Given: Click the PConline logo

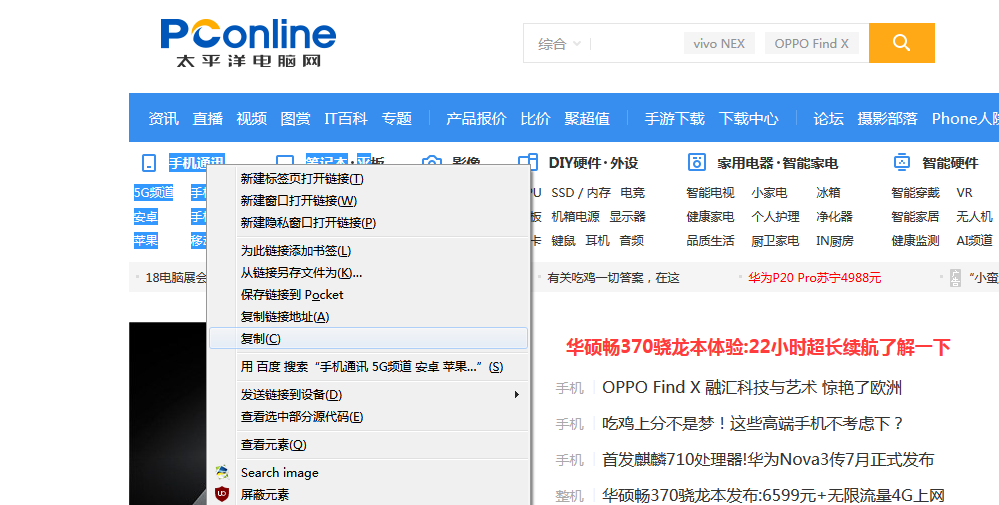Looking at the screenshot, I should coord(248,42).
